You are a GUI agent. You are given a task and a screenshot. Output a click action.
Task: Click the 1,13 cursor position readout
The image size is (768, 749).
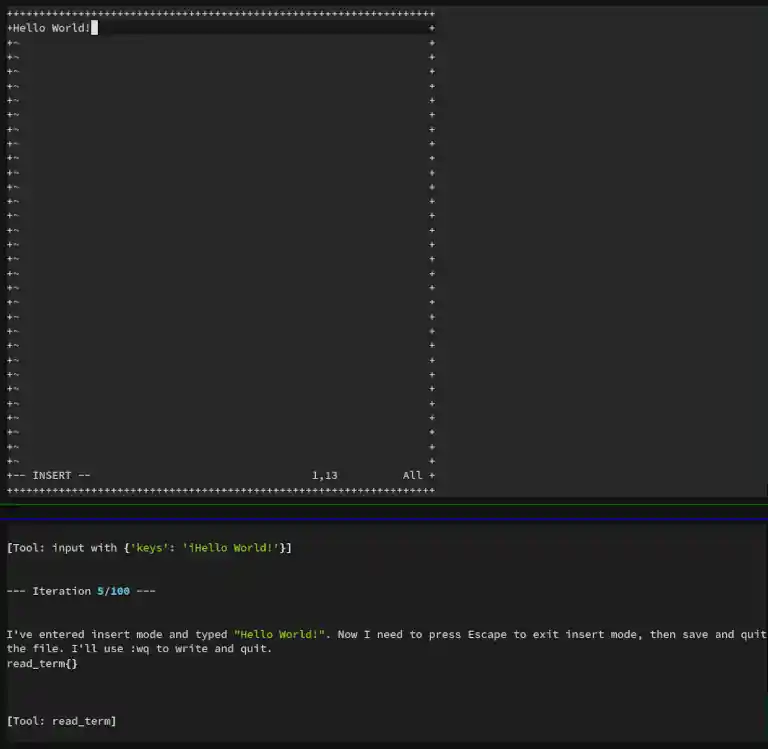324,475
